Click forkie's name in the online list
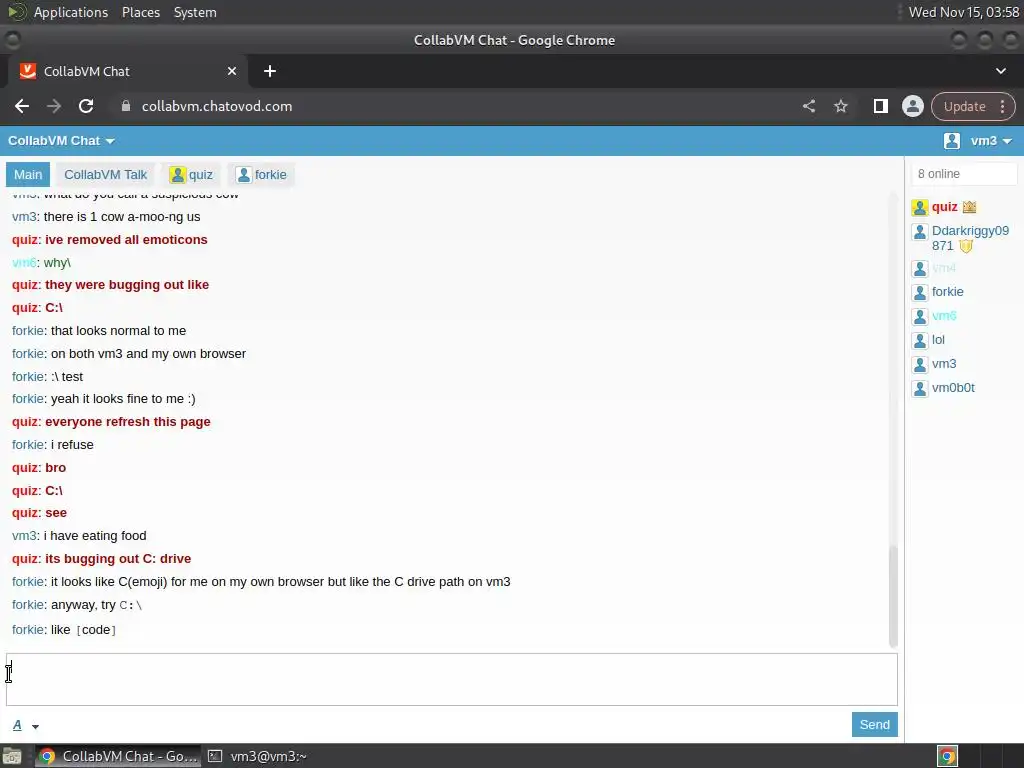This screenshot has height=768, width=1024. (x=948, y=292)
